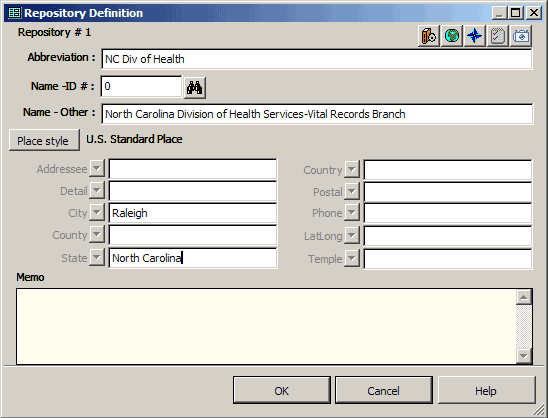Click the Repository Definition title bar icon
Image resolution: width=548 pixels, height=418 pixels.
coord(15,13)
